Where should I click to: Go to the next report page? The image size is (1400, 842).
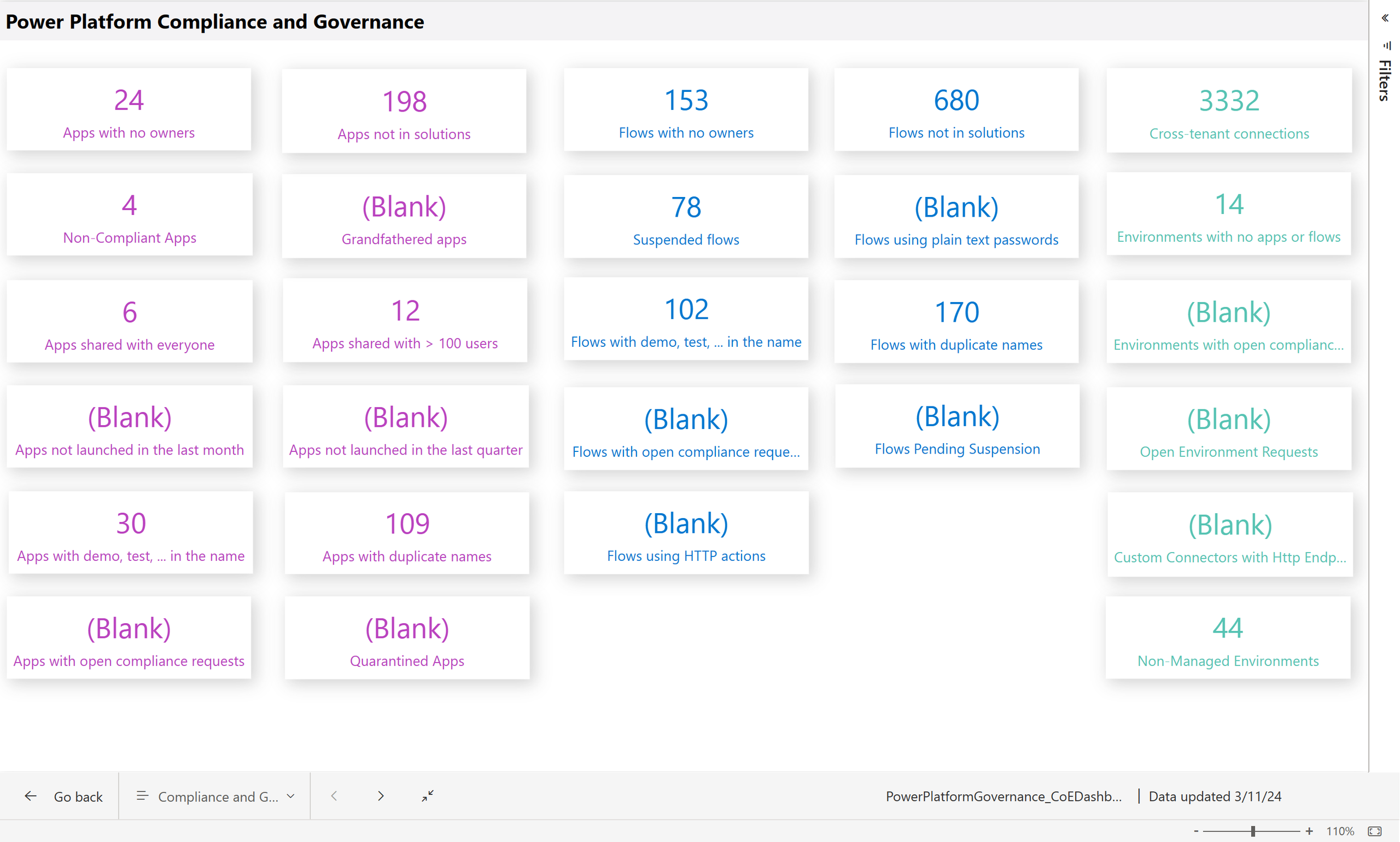click(381, 796)
